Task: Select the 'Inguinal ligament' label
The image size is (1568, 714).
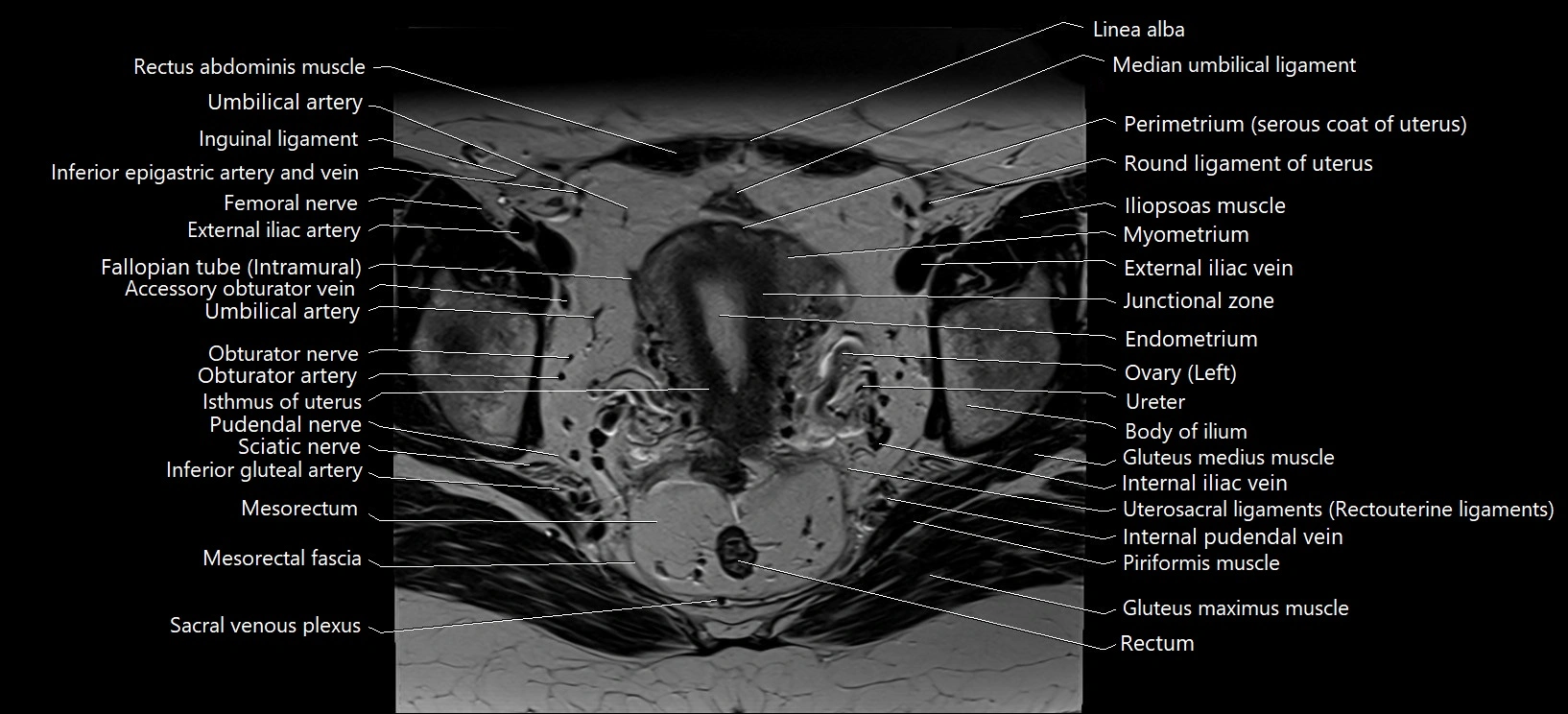Action: click(x=278, y=139)
